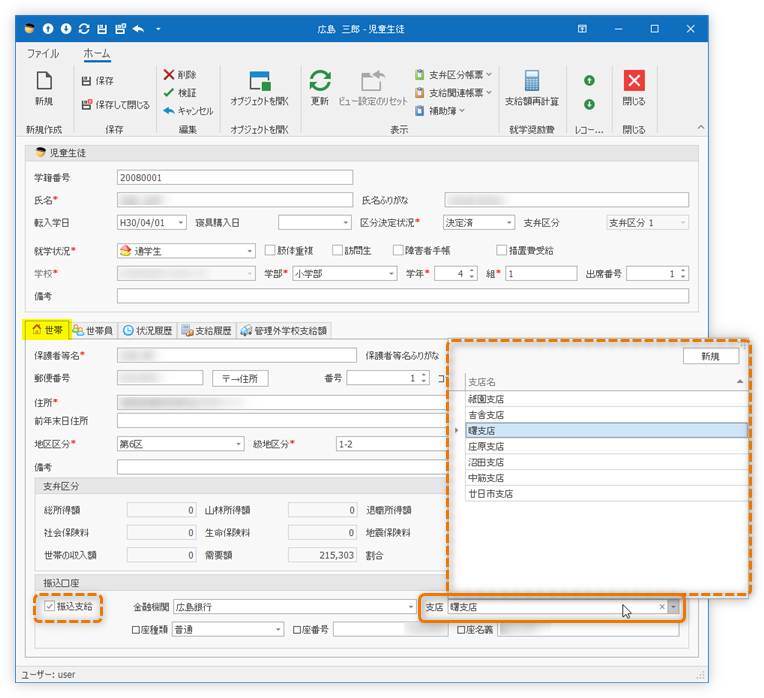Open the 支弁区分帳票 menu
The image size is (764, 698).
pos(453,75)
